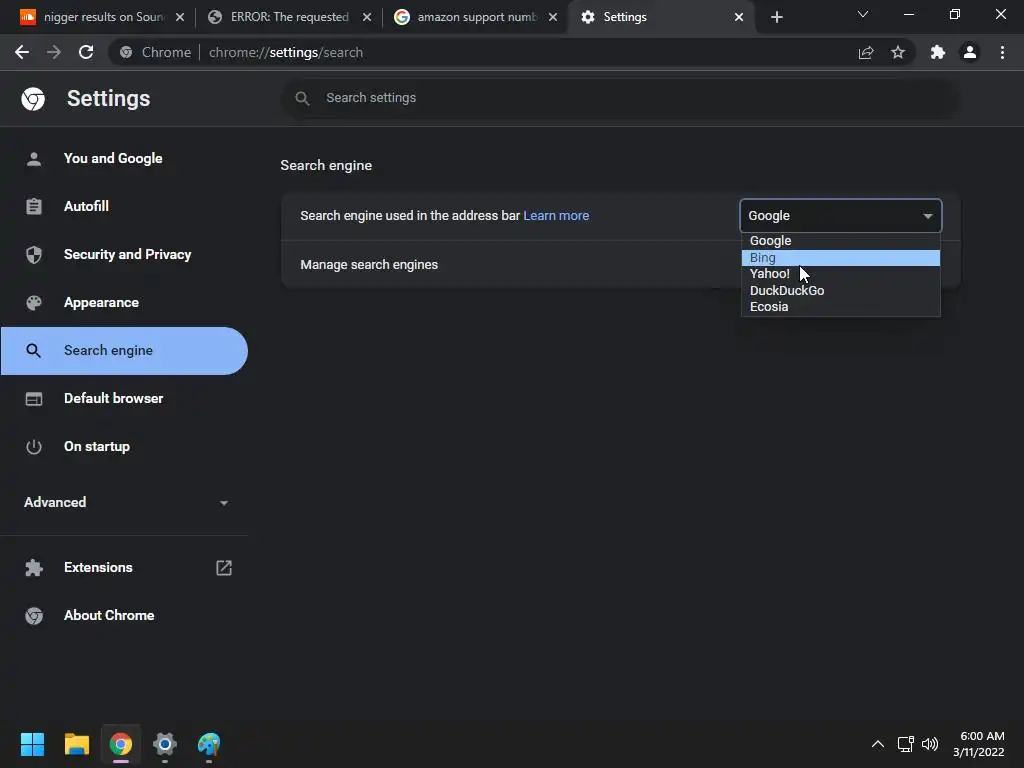The width and height of the screenshot is (1024, 768).
Task: Open File Explorer from the taskbar
Action: [76, 744]
